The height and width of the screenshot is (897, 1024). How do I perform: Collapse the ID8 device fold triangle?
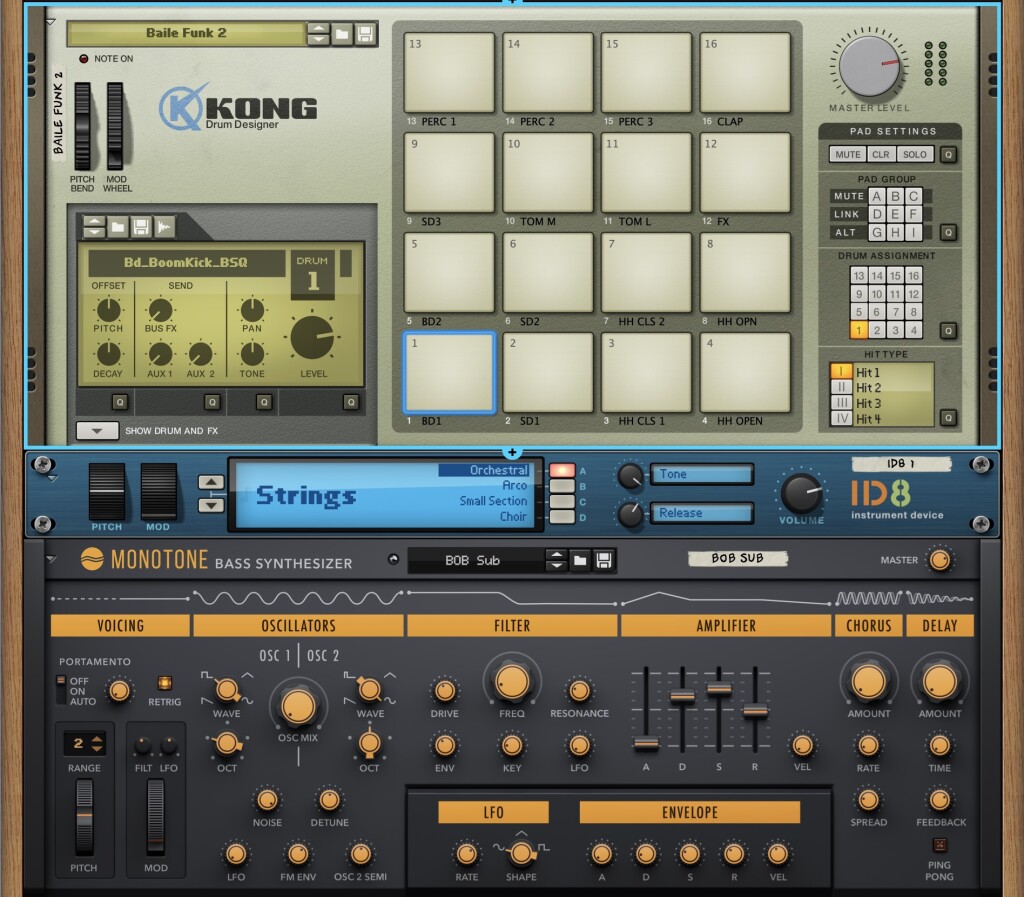pos(53,479)
